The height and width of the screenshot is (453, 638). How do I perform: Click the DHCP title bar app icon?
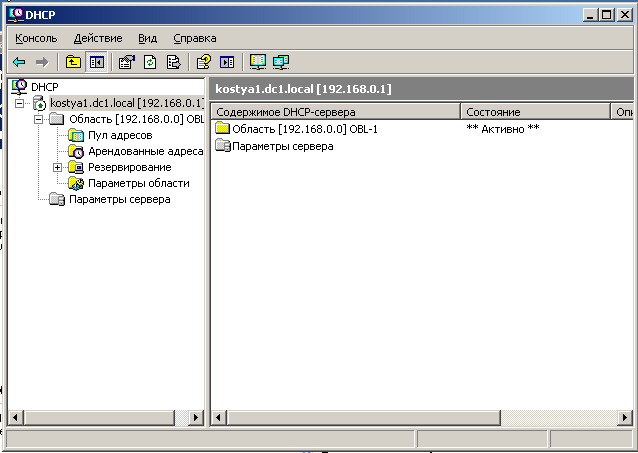[x=16, y=15]
